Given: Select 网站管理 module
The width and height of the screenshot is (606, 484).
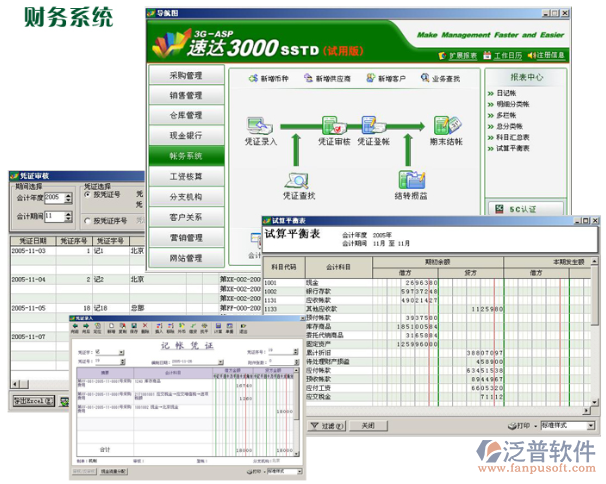Looking at the screenshot, I should click(186, 258).
